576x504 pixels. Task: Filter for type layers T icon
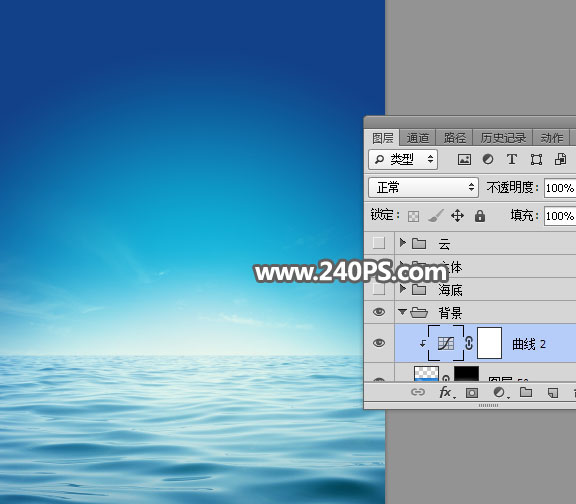click(512, 159)
